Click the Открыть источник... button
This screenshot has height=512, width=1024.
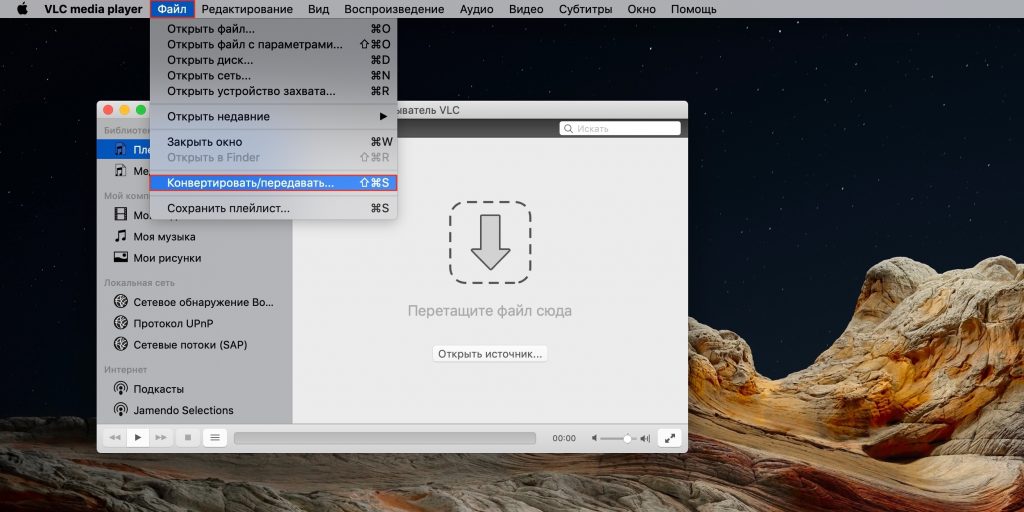point(490,354)
